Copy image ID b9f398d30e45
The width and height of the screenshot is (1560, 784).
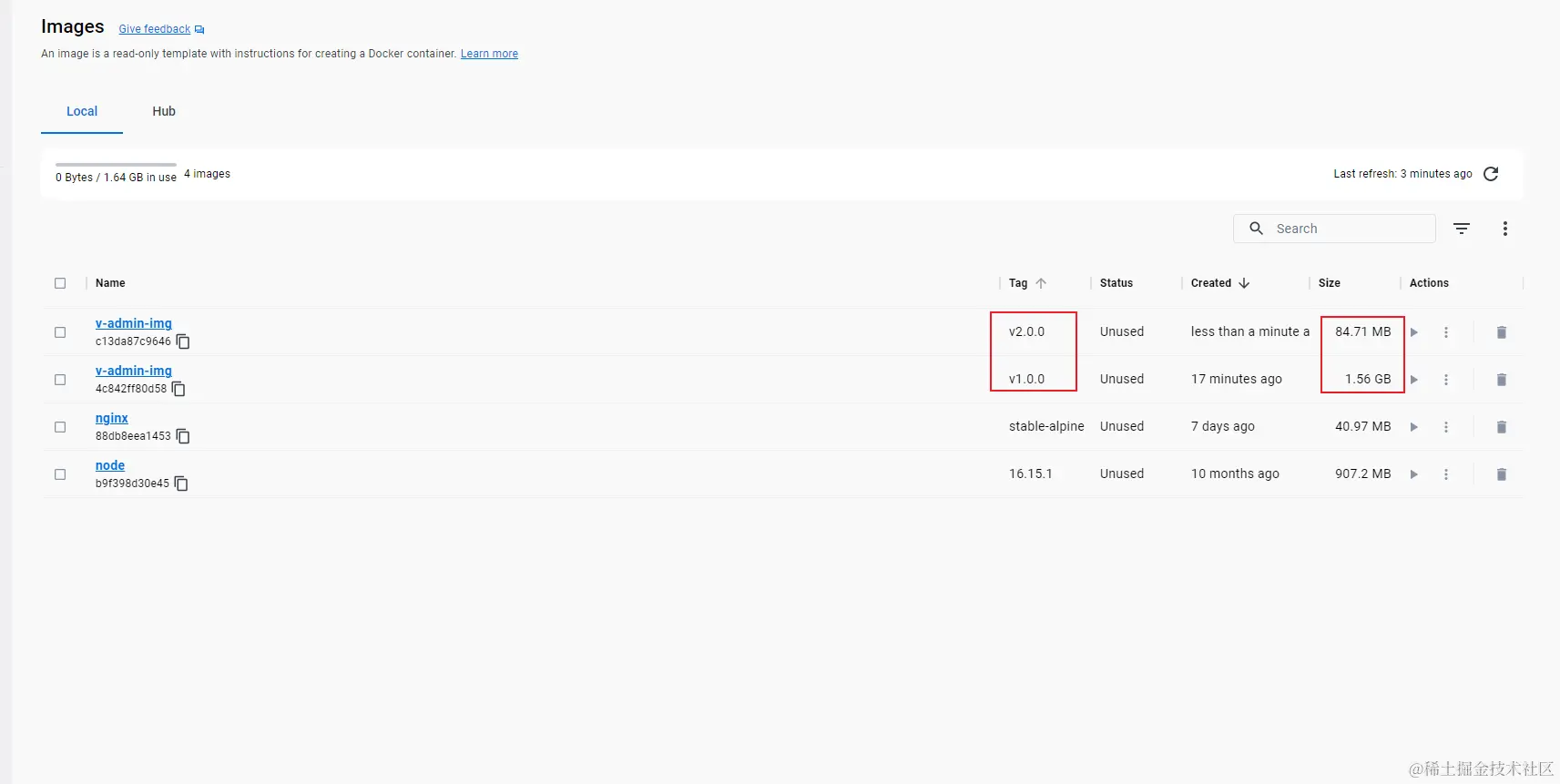[x=181, y=484]
